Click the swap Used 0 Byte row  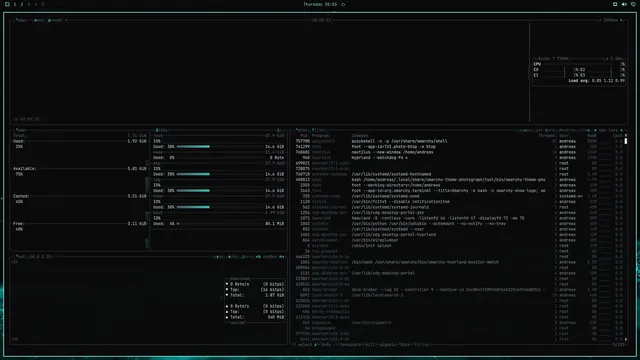click(218, 158)
